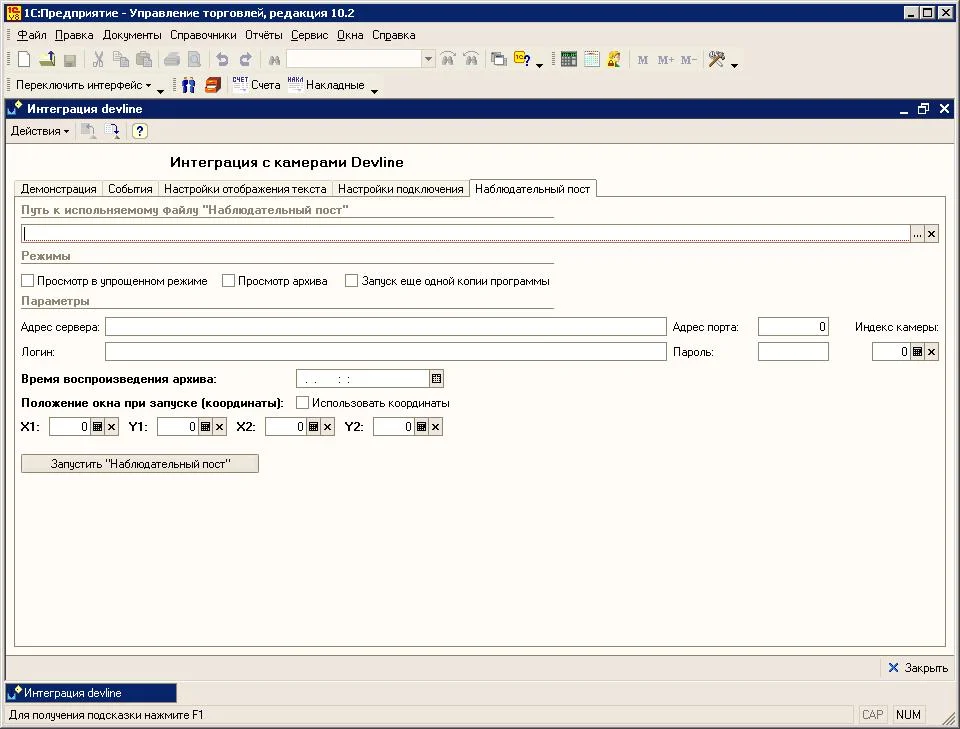Switch to События tab

(130, 189)
